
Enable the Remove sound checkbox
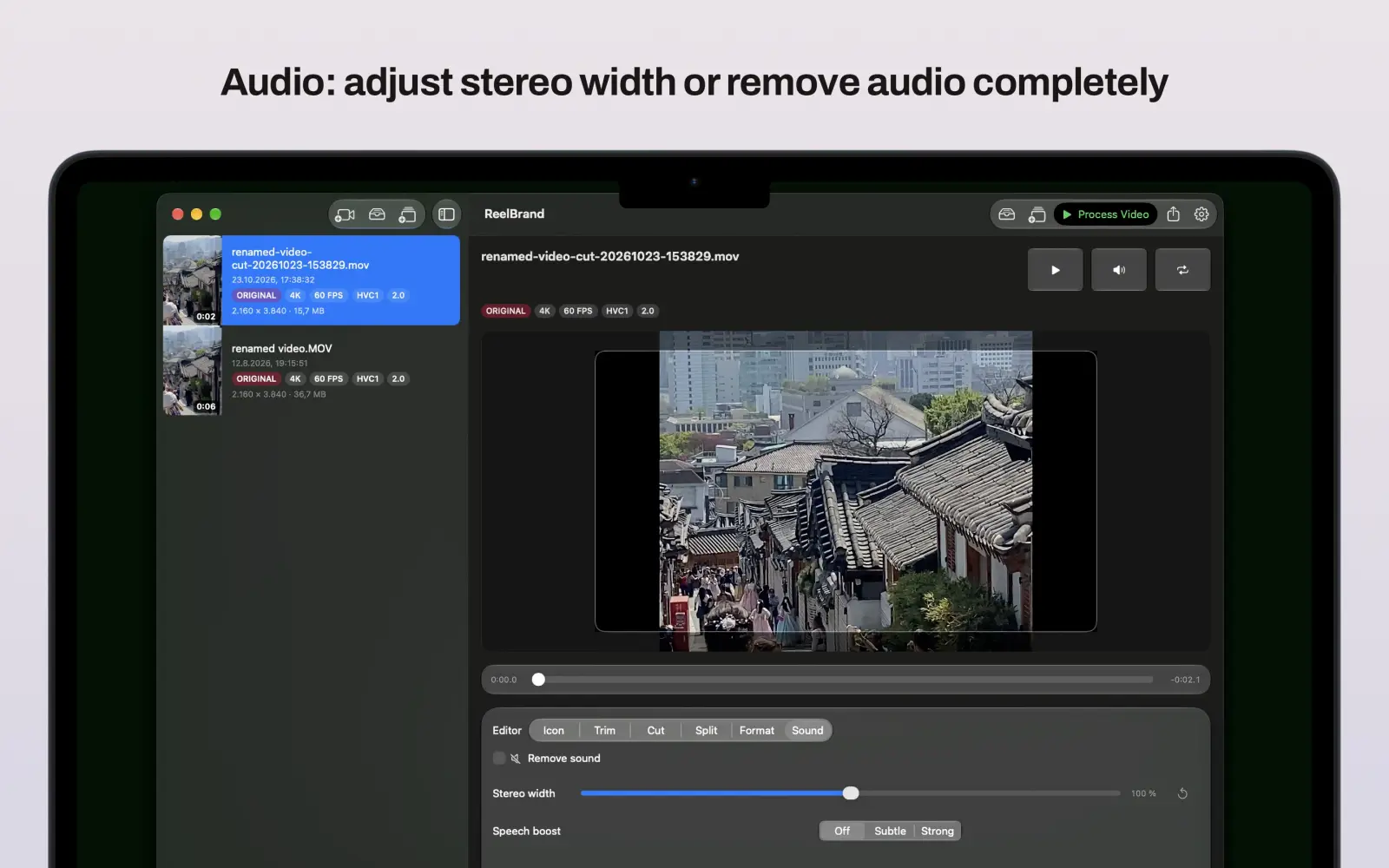coord(499,758)
